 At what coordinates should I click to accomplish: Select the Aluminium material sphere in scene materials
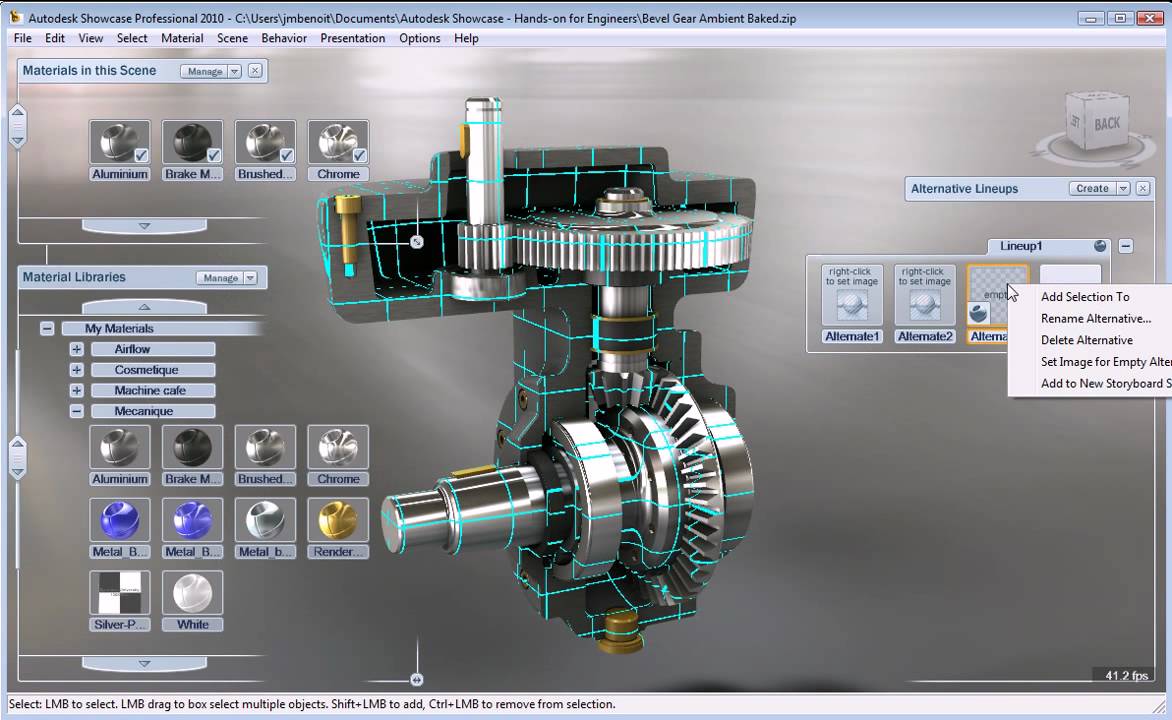pyautogui.click(x=119, y=141)
